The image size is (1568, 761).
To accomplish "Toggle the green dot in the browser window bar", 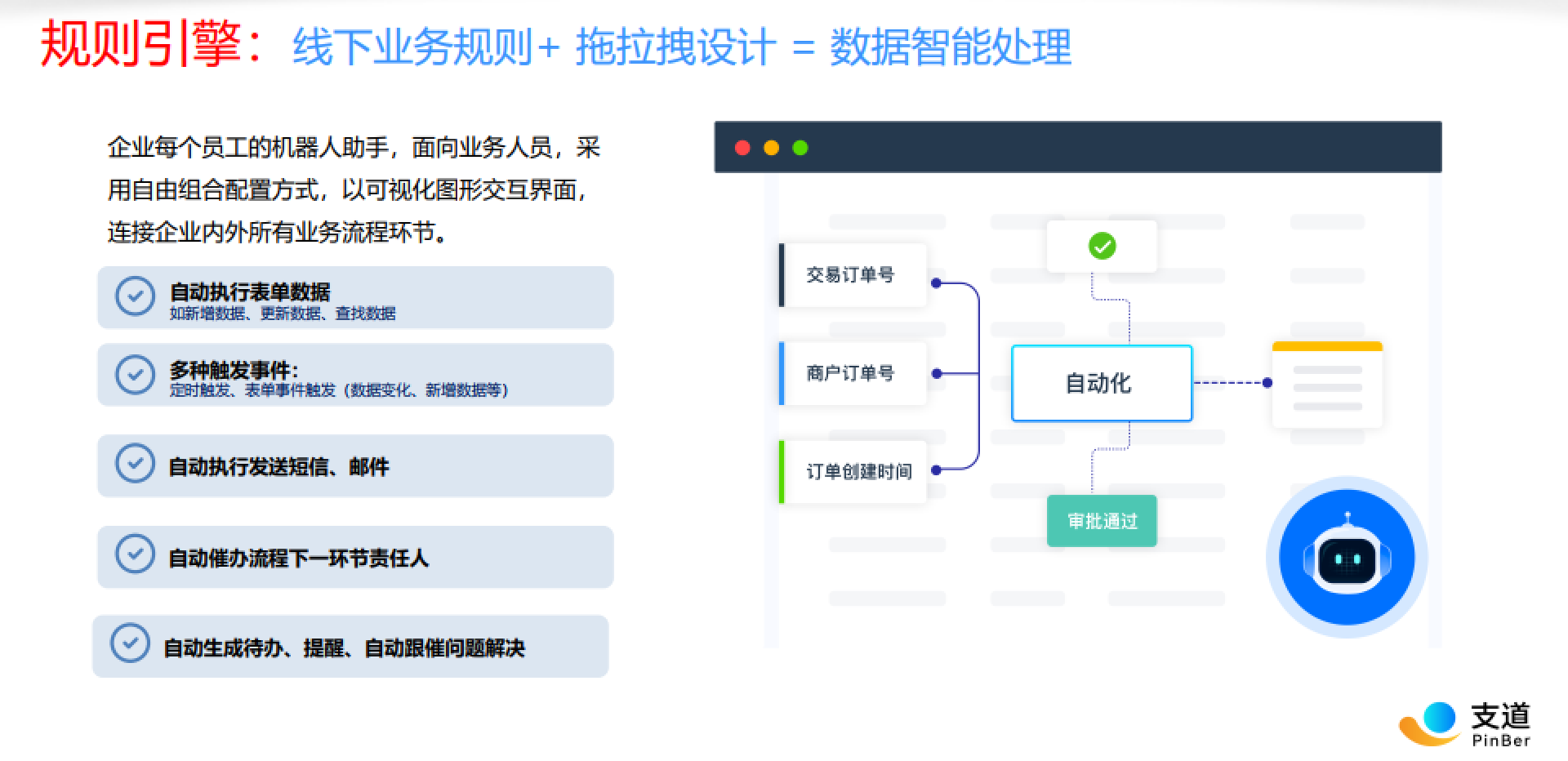I will click(x=800, y=148).
